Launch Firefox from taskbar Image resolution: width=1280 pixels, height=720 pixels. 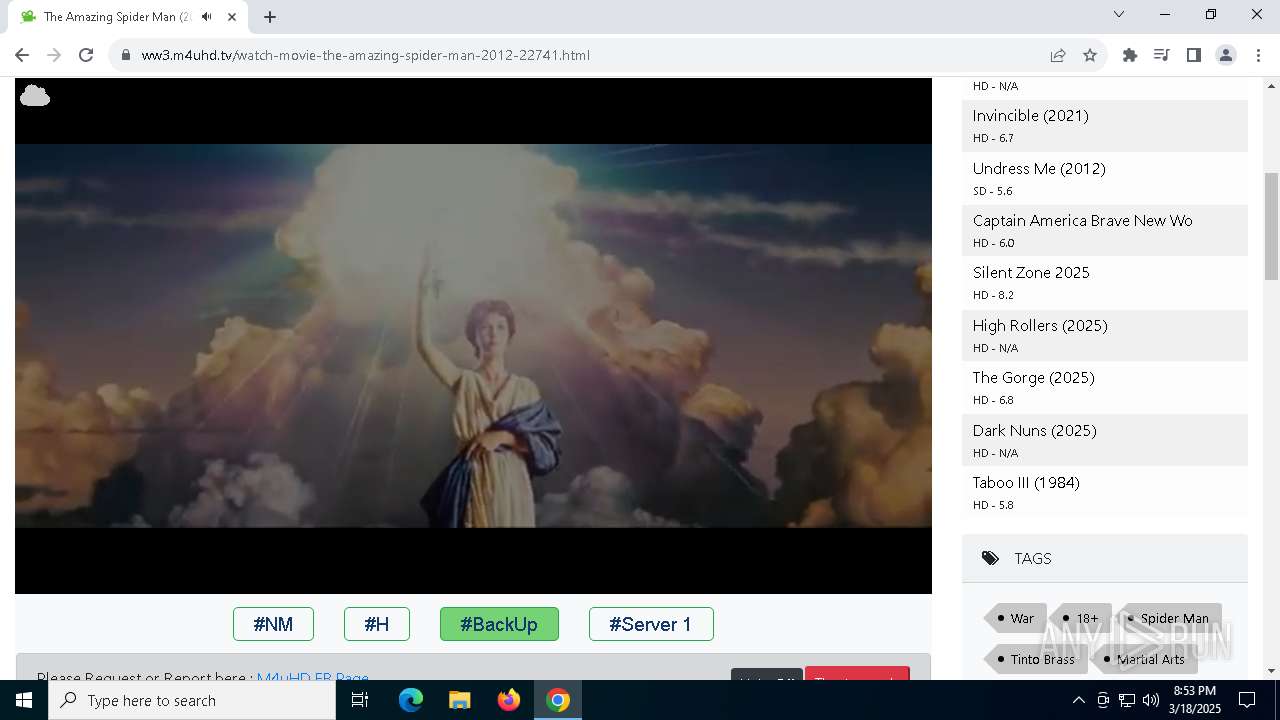tap(509, 700)
